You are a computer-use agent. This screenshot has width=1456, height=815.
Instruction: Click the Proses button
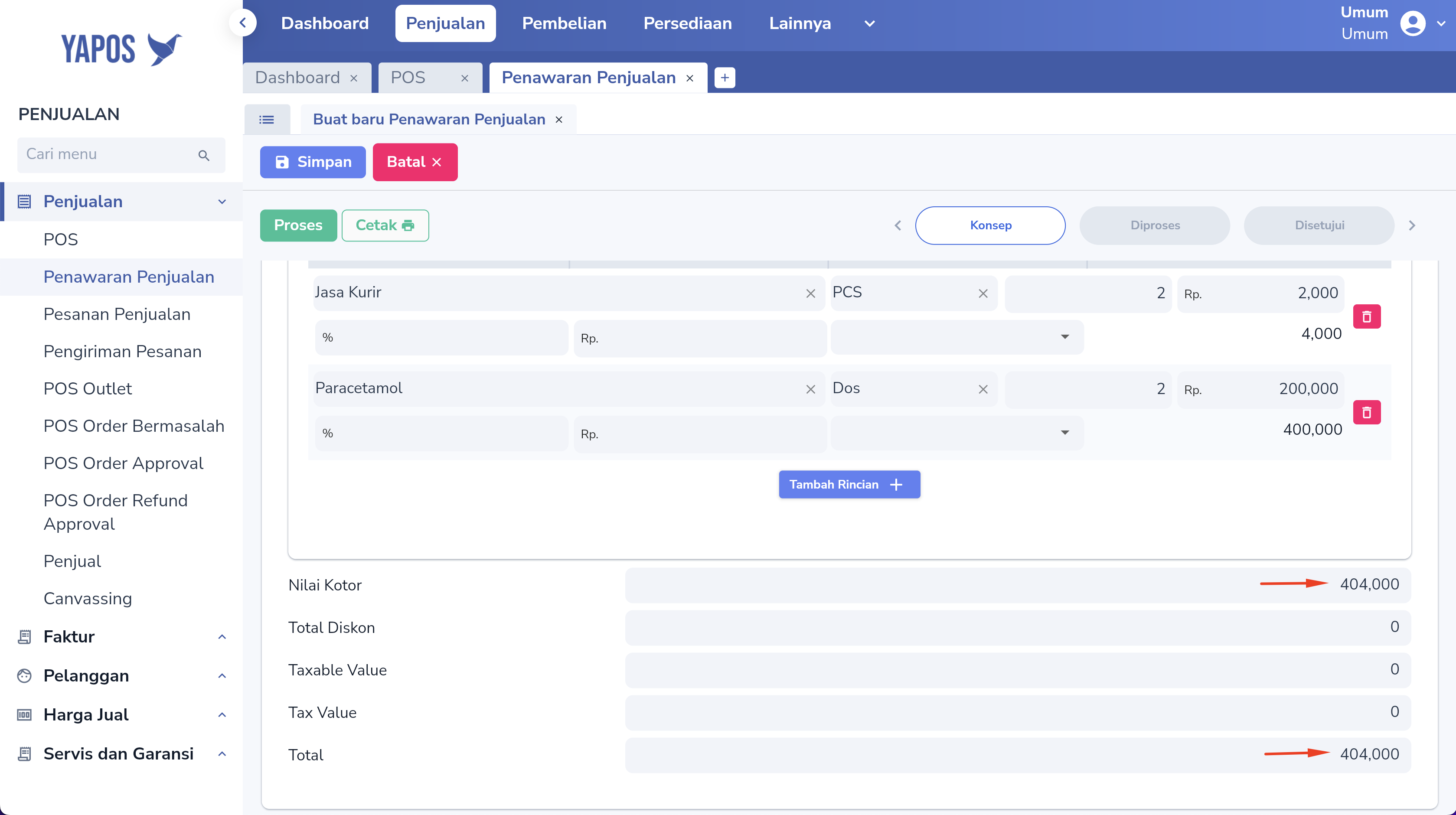pos(298,225)
